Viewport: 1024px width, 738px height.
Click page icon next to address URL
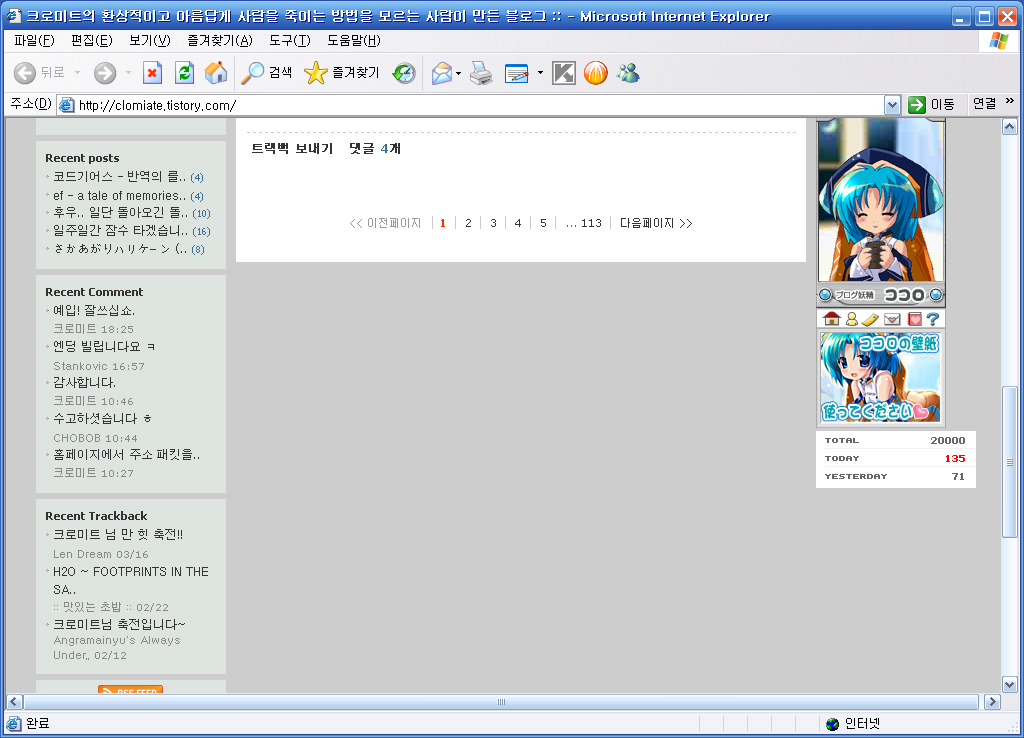[x=66, y=104]
